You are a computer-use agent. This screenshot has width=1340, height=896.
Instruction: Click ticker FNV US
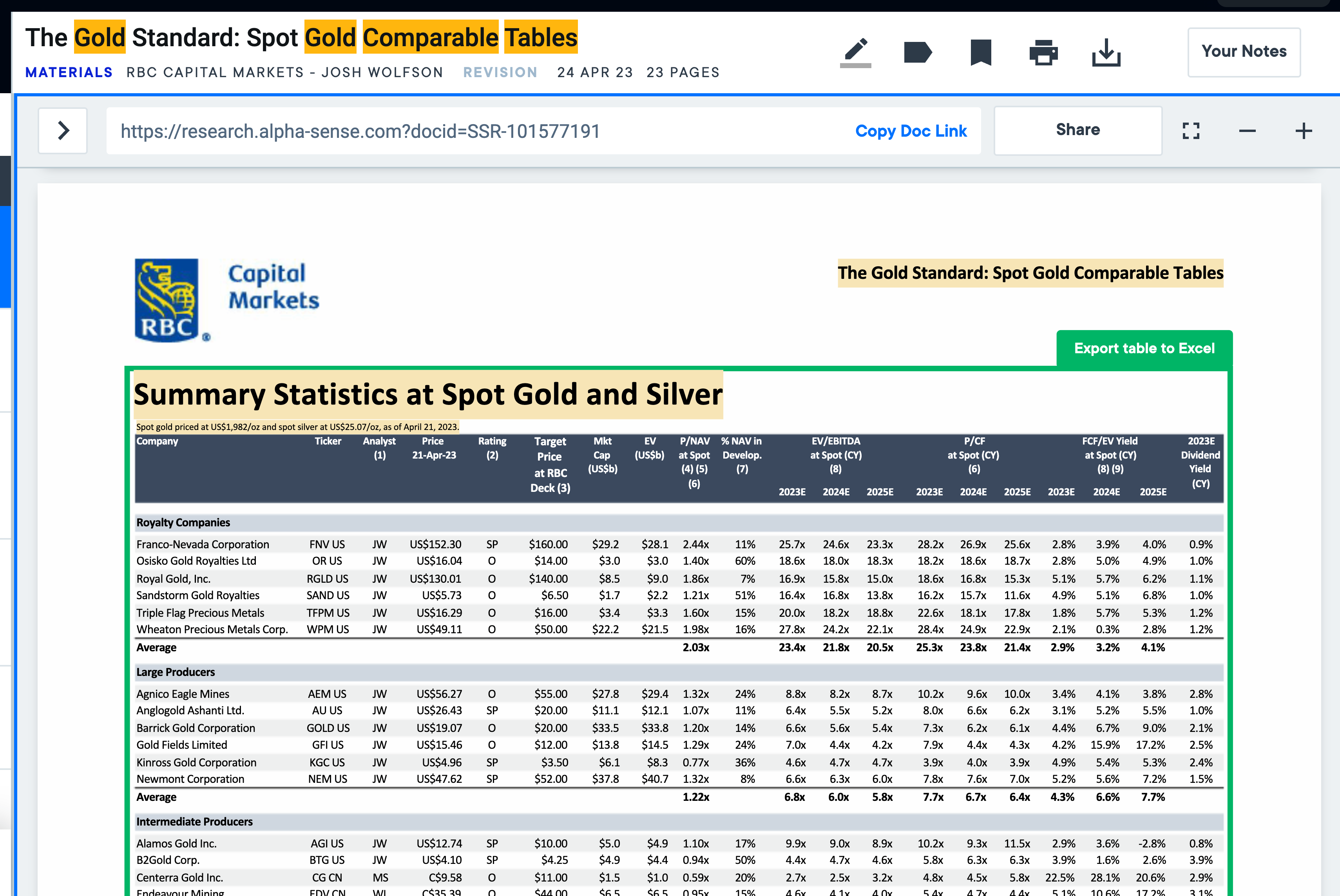pos(327,544)
